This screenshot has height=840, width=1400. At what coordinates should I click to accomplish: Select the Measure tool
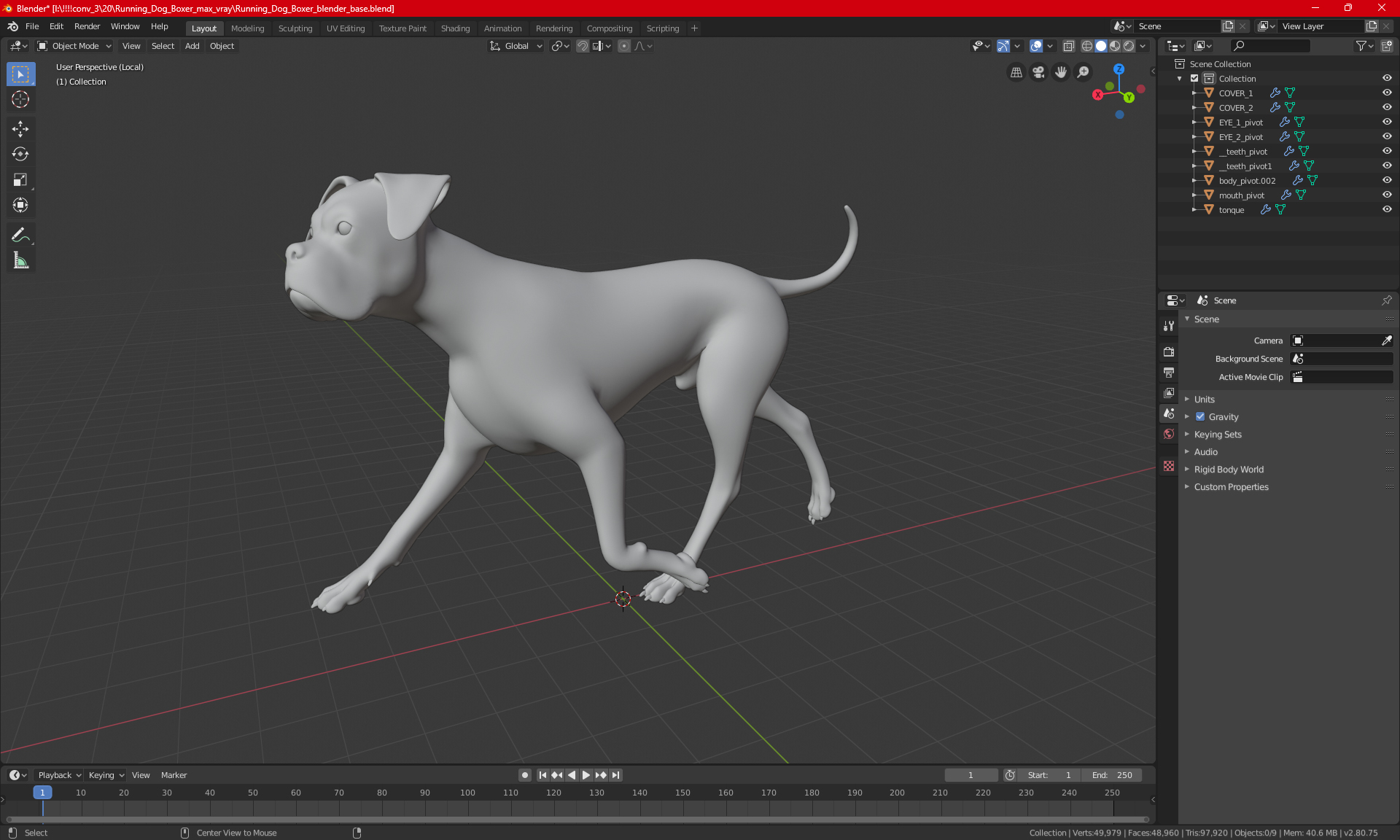point(20,260)
